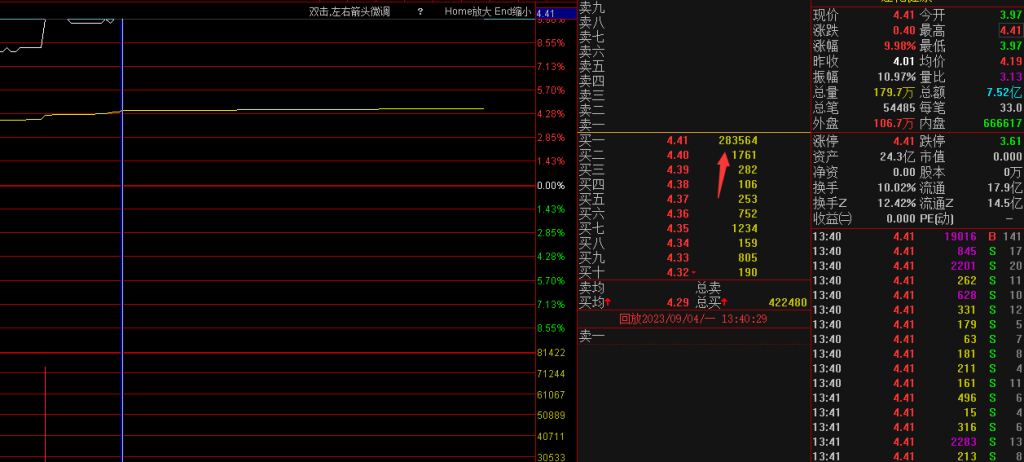Toggle the PE(动) ratio label
This screenshot has height=462, width=1024.
pyautogui.click(x=938, y=217)
